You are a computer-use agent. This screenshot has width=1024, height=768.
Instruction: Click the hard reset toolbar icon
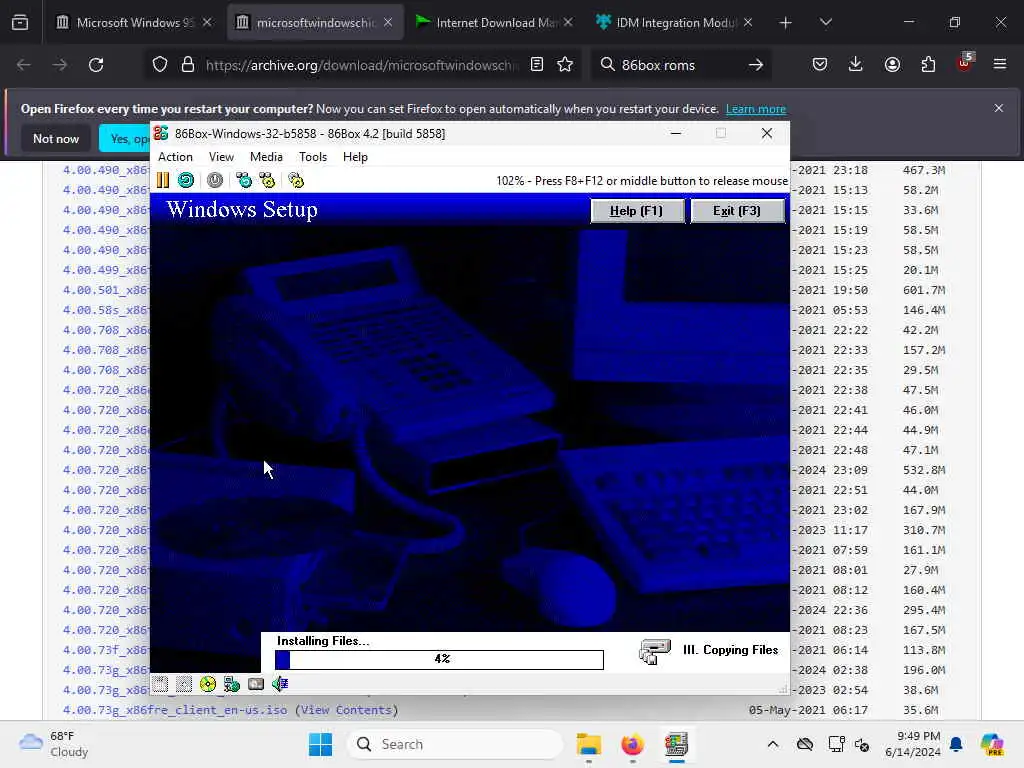[186, 180]
